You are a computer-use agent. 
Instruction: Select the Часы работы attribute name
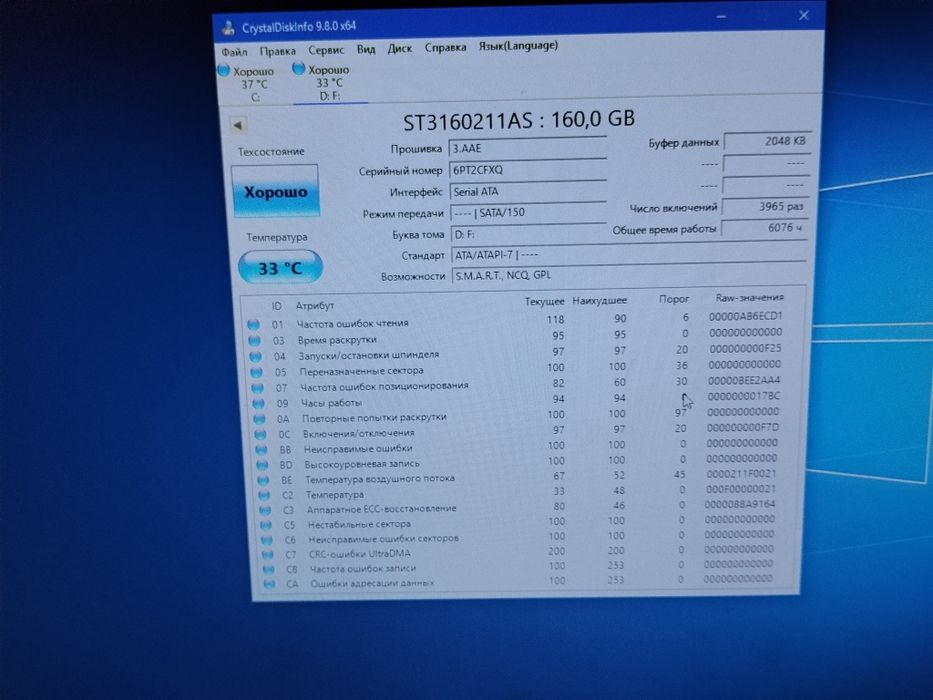331,403
